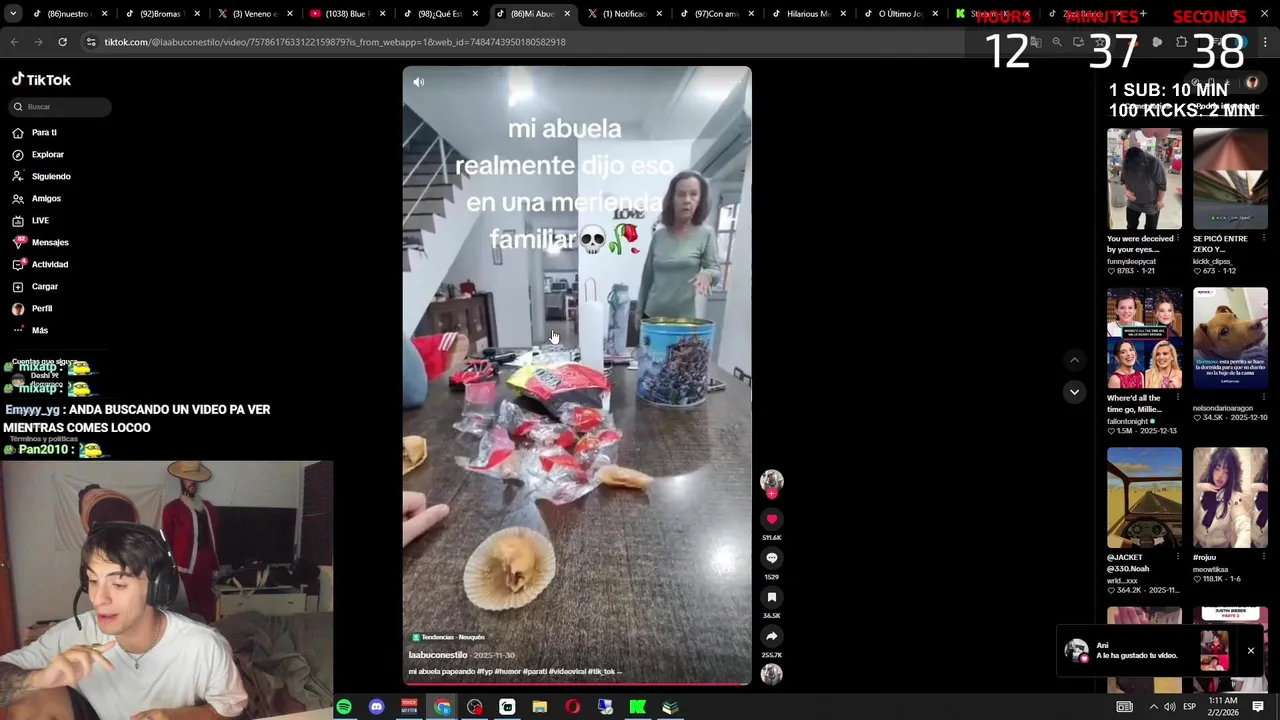Open the sound disc below the share button

[x=771, y=674]
